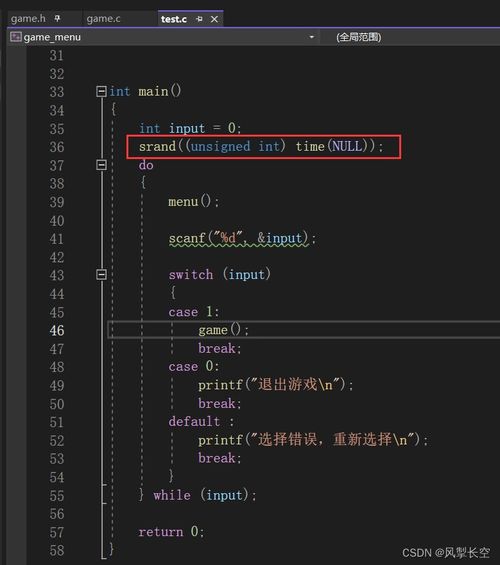This screenshot has height=565, width=500.
Task: Collapse the switch statement block
Action: click(x=102, y=275)
